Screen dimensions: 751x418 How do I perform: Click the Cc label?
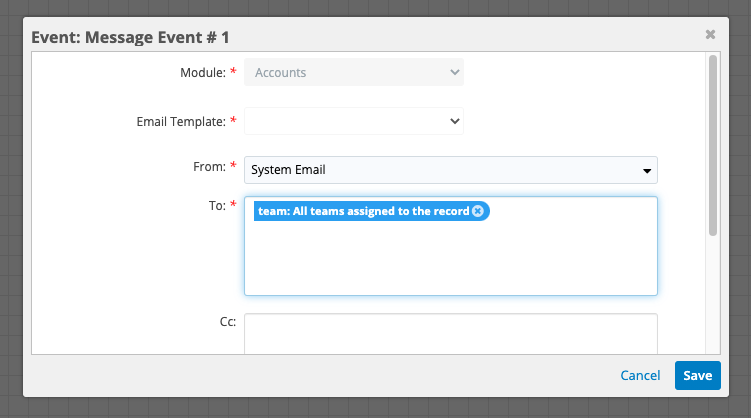coord(228,322)
